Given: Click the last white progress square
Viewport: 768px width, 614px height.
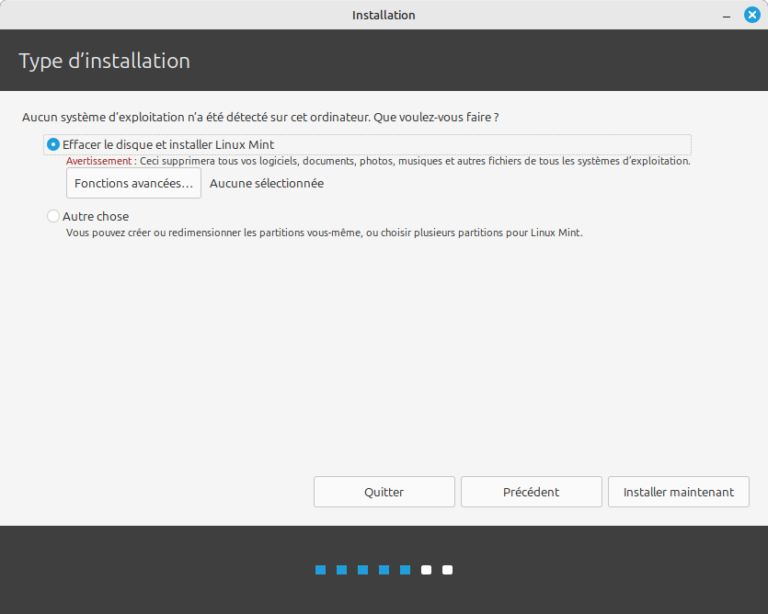Looking at the screenshot, I should [x=447, y=570].
